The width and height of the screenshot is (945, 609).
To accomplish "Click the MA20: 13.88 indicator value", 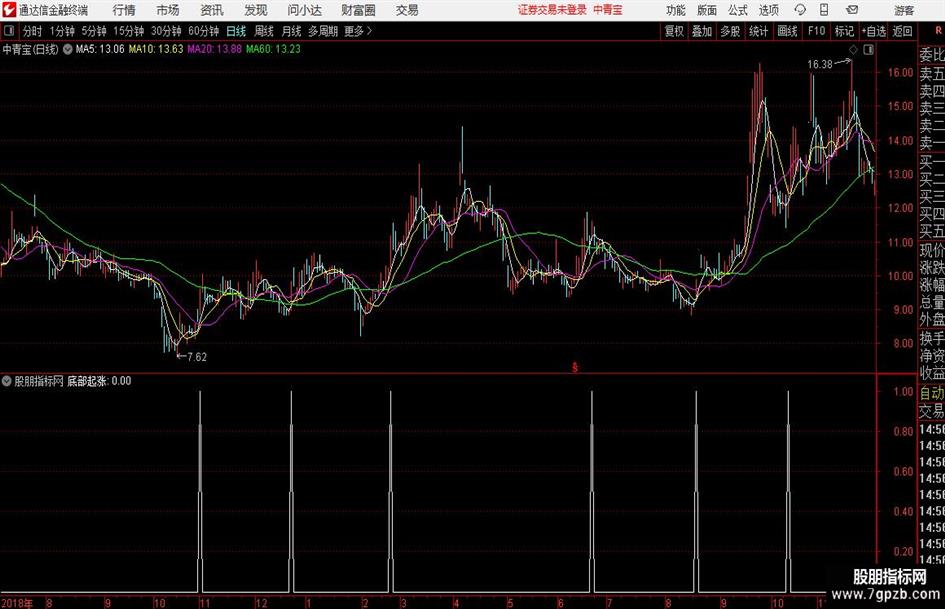I will (215, 49).
